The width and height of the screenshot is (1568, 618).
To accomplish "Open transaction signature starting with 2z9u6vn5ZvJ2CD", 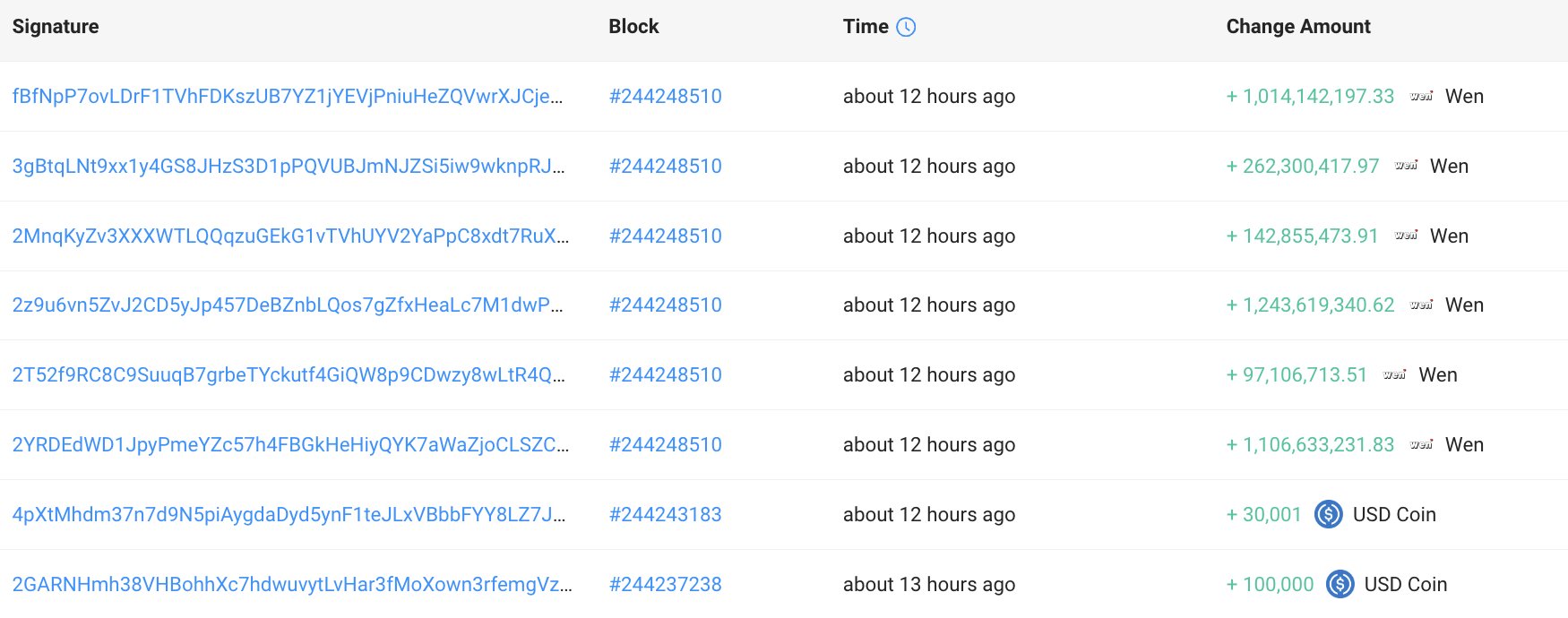I will [287, 305].
